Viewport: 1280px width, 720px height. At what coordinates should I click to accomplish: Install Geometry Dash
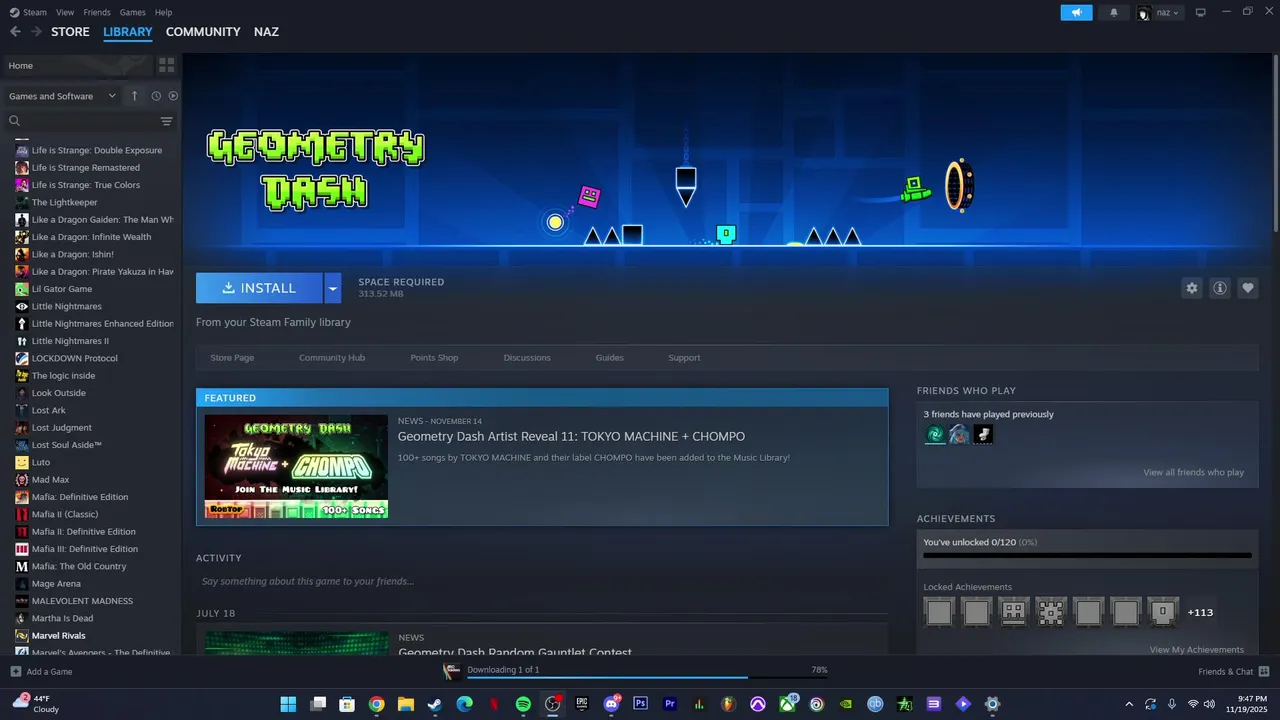259,288
